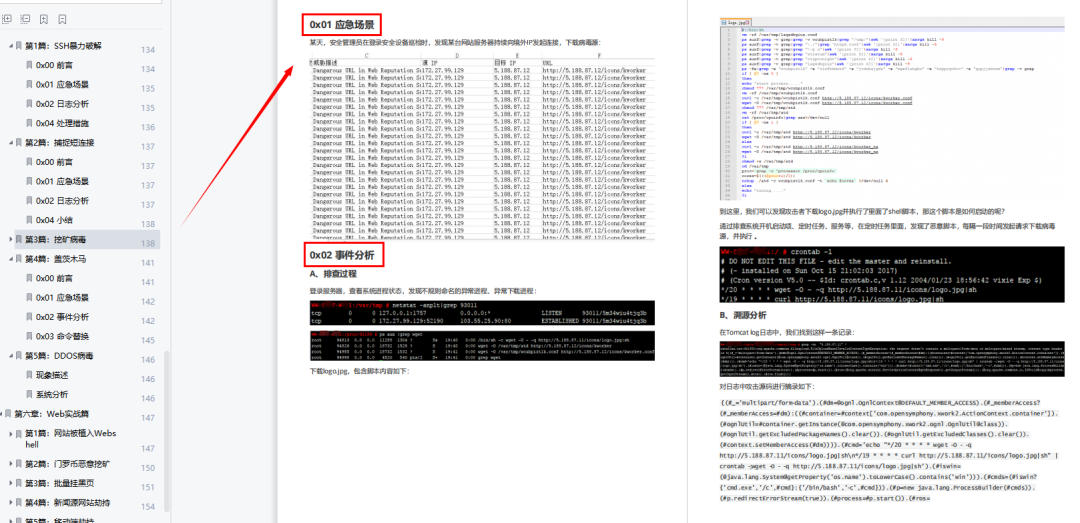Click page number 138 beside 第3篇:挖矿病毒
This screenshot has height=523, width=1080.
[148, 243]
